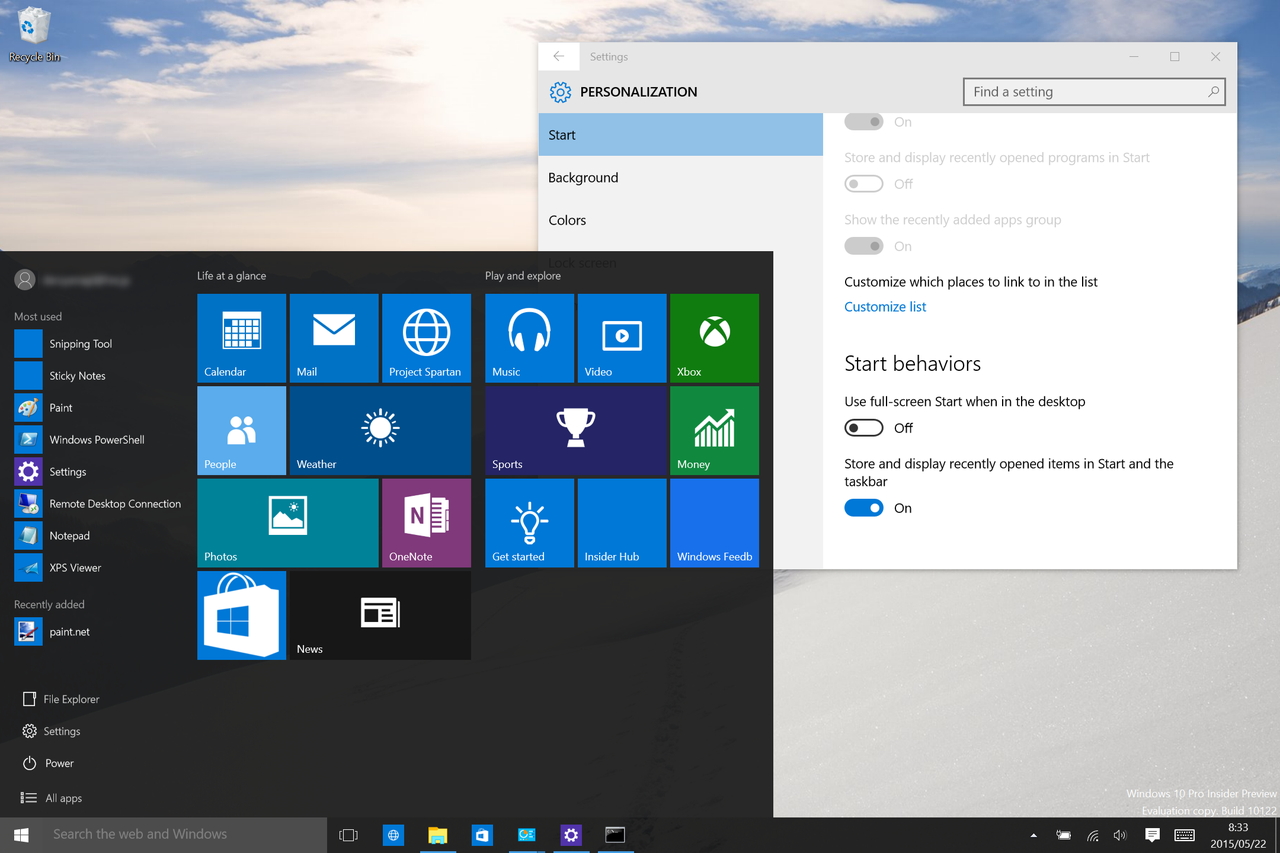Go back using the Settings back arrow
Viewport: 1280px width, 853px height.
(x=559, y=57)
